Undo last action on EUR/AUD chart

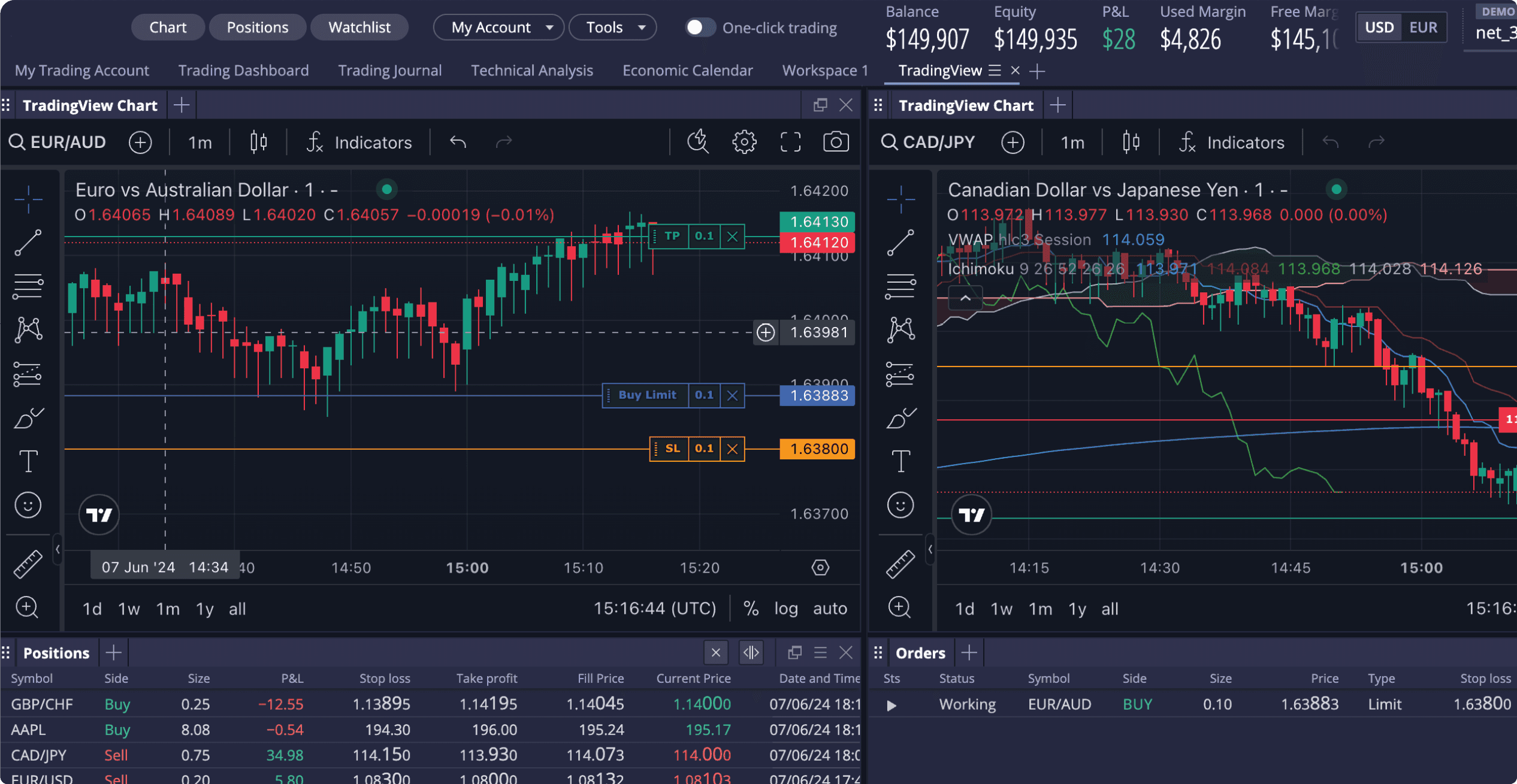tap(458, 142)
